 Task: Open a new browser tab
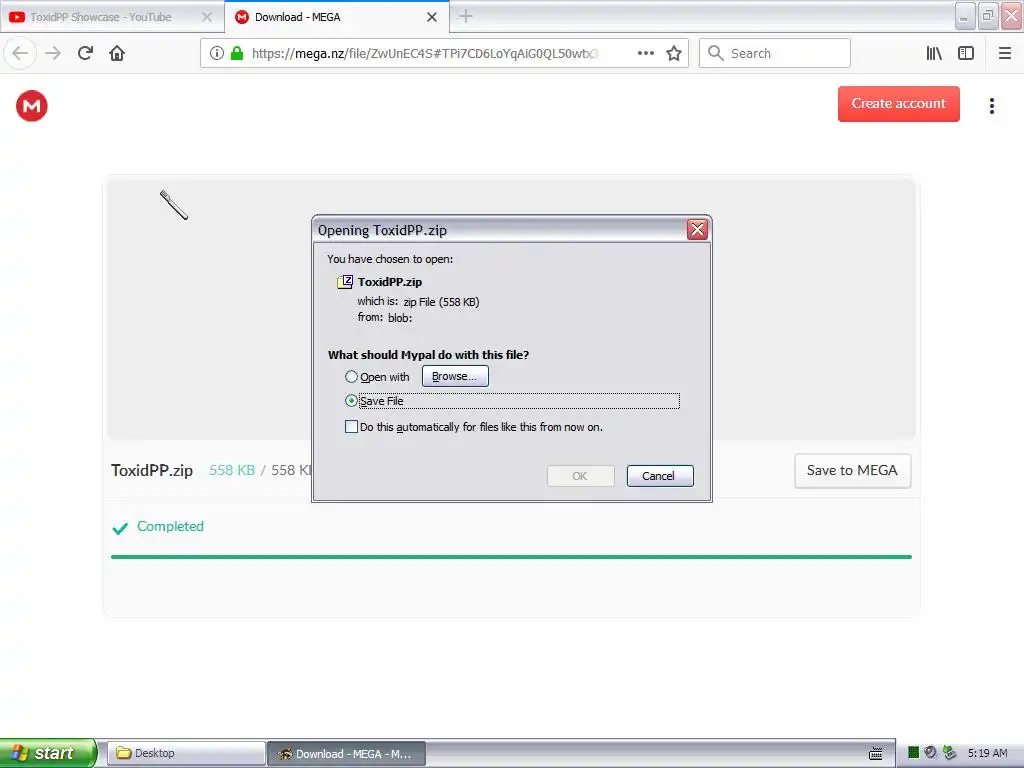[x=466, y=16]
